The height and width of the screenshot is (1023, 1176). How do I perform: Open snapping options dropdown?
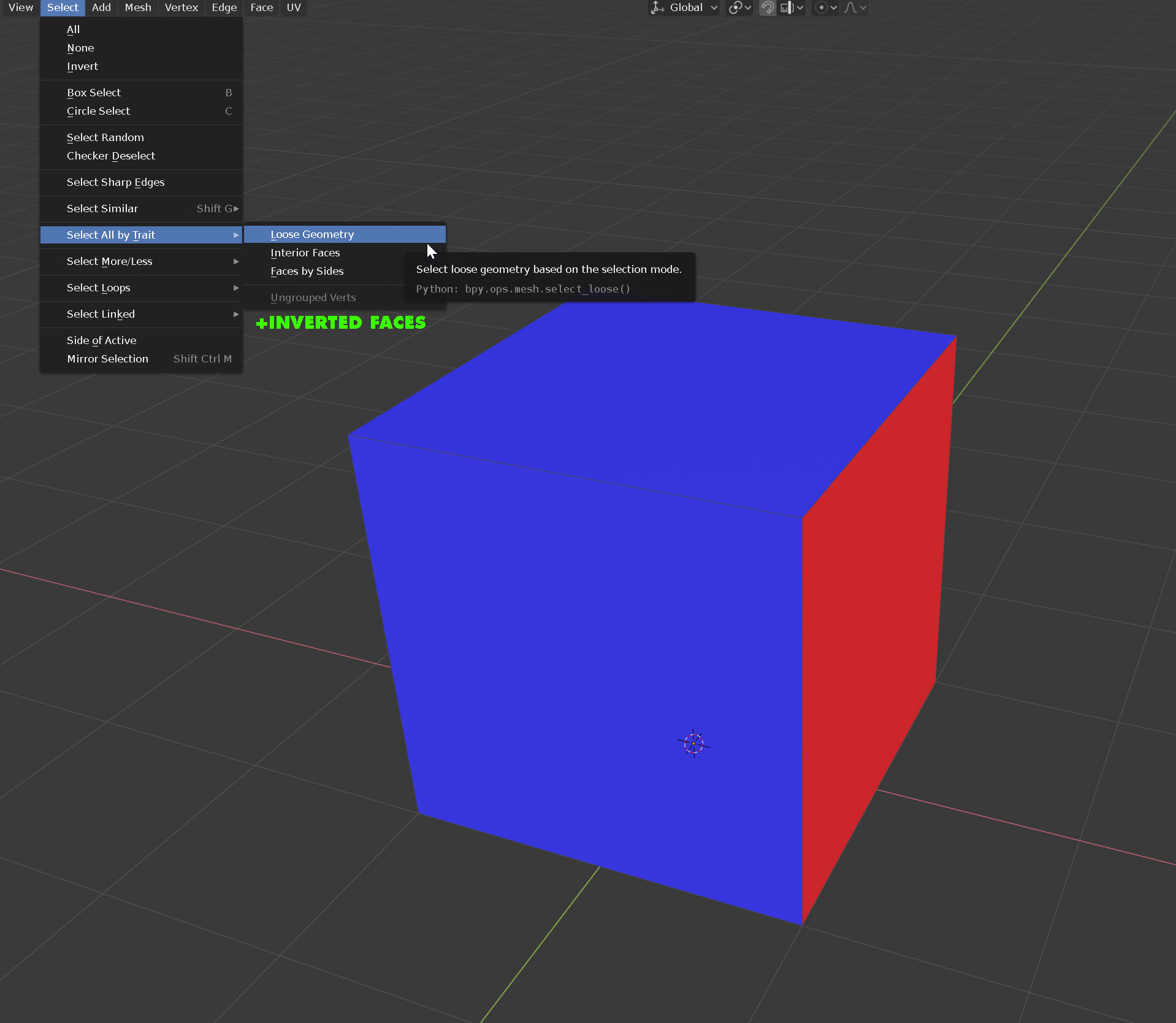click(x=792, y=7)
